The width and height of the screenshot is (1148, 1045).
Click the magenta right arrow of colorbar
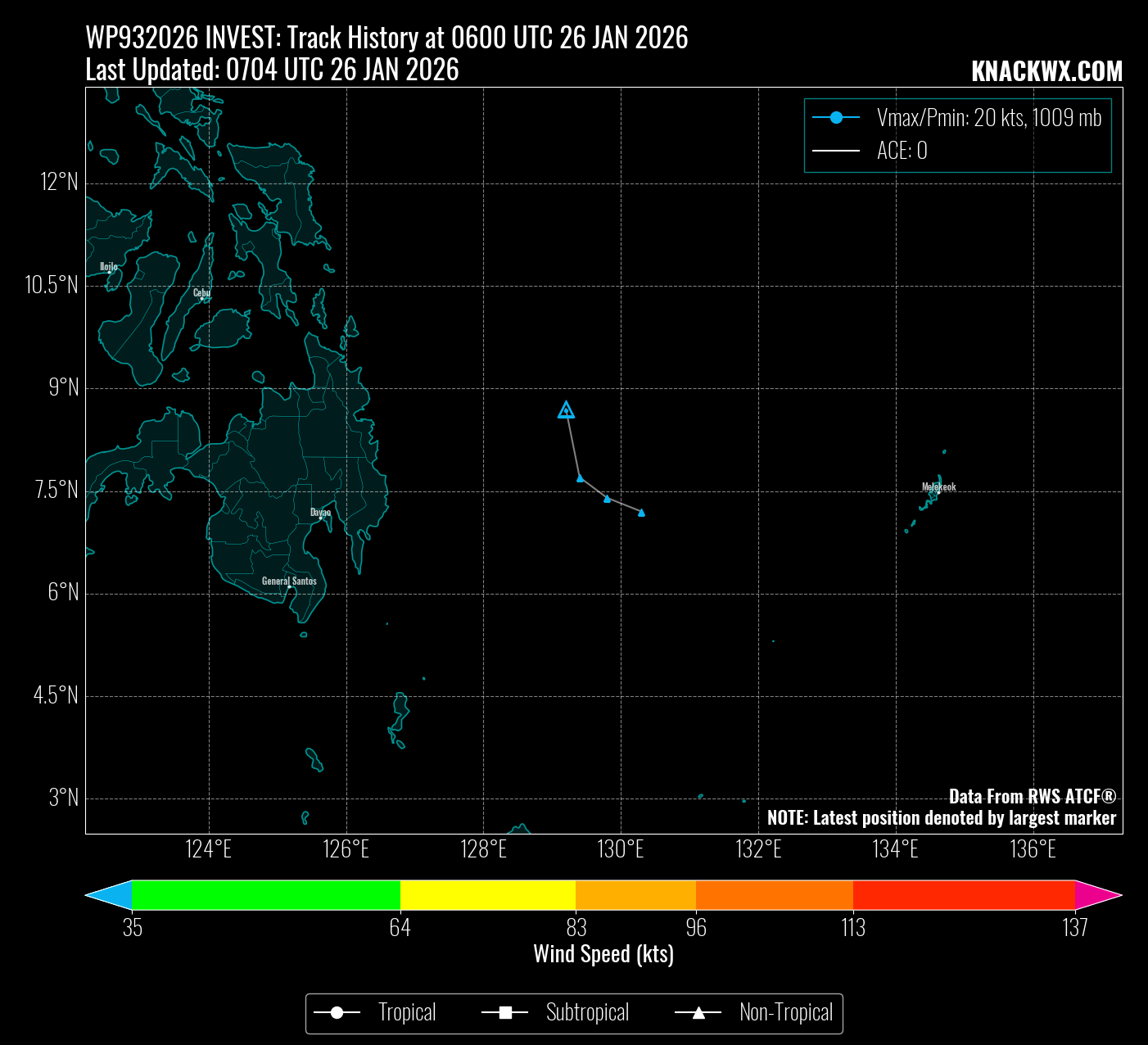click(1097, 895)
